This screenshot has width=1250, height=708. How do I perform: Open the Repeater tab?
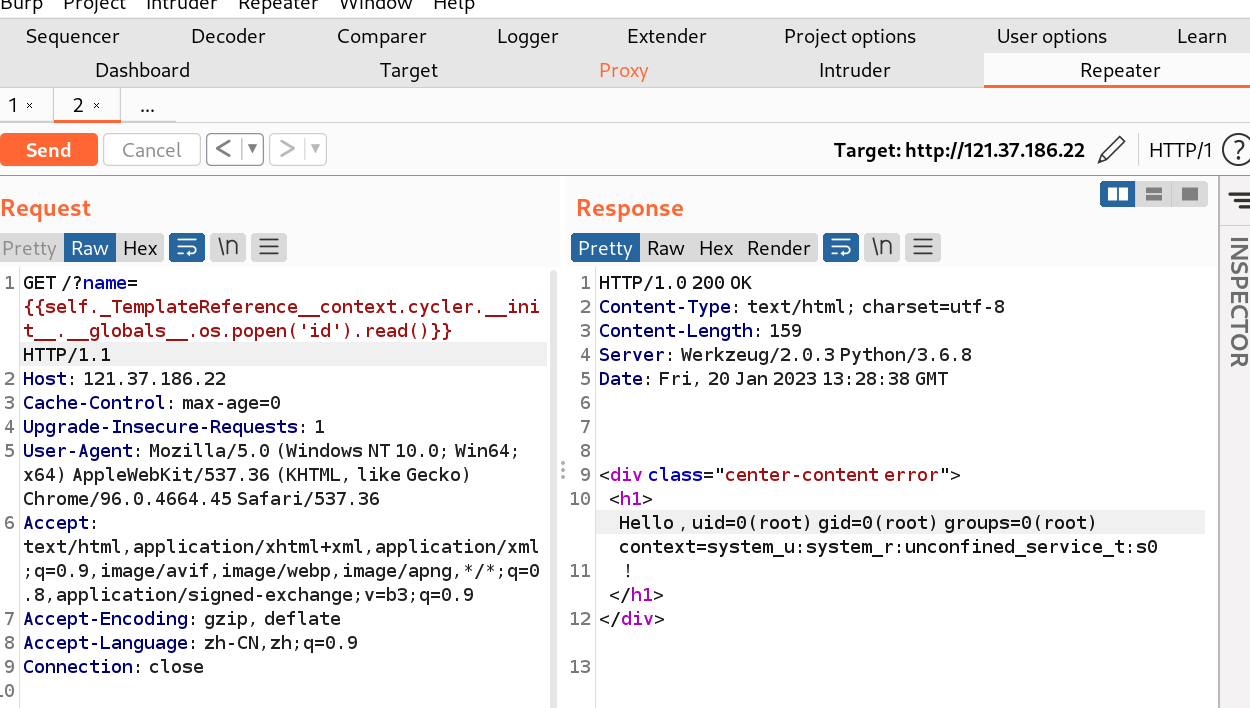click(x=1120, y=70)
